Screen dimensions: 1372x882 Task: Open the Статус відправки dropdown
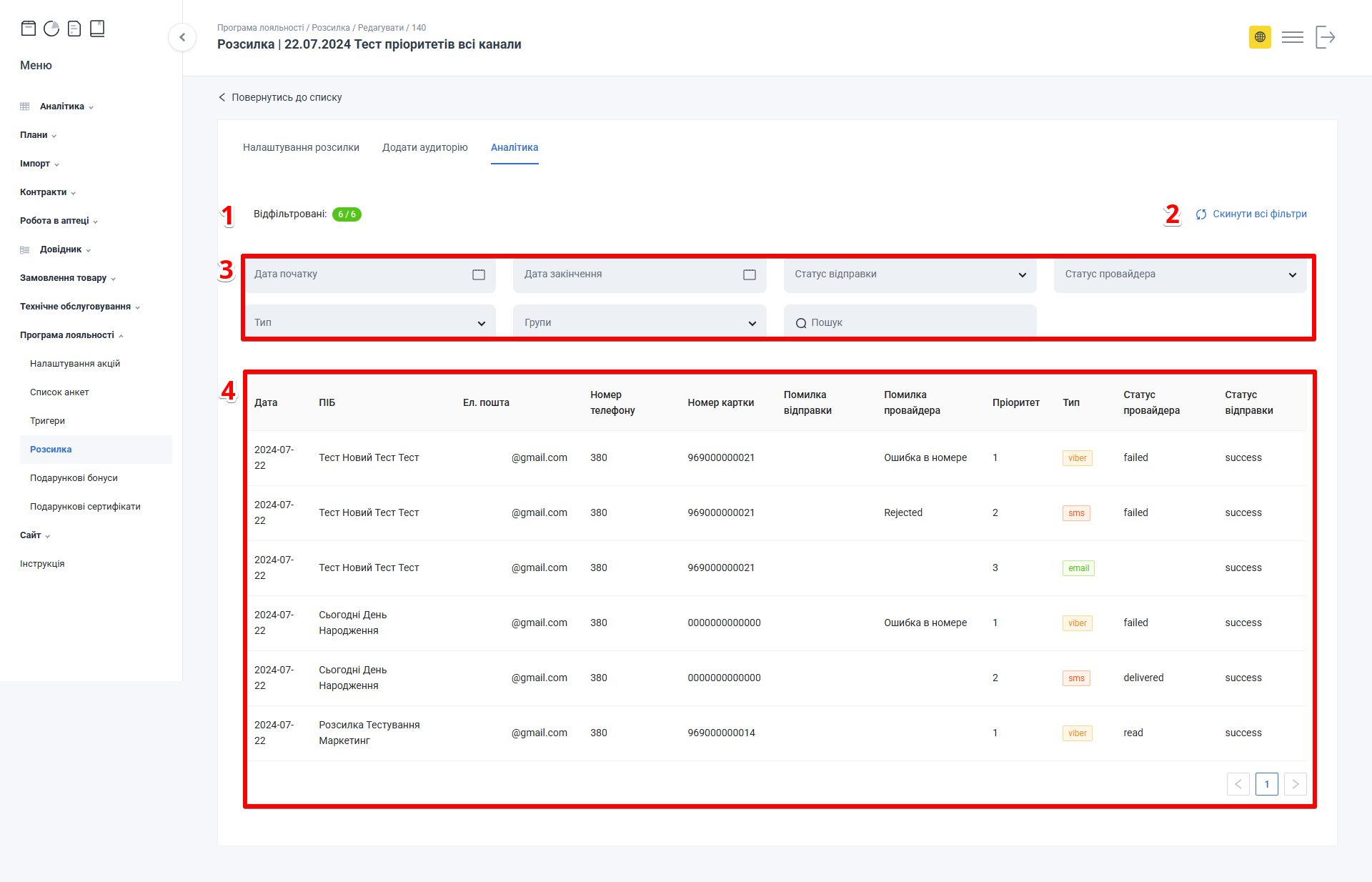[910, 274]
